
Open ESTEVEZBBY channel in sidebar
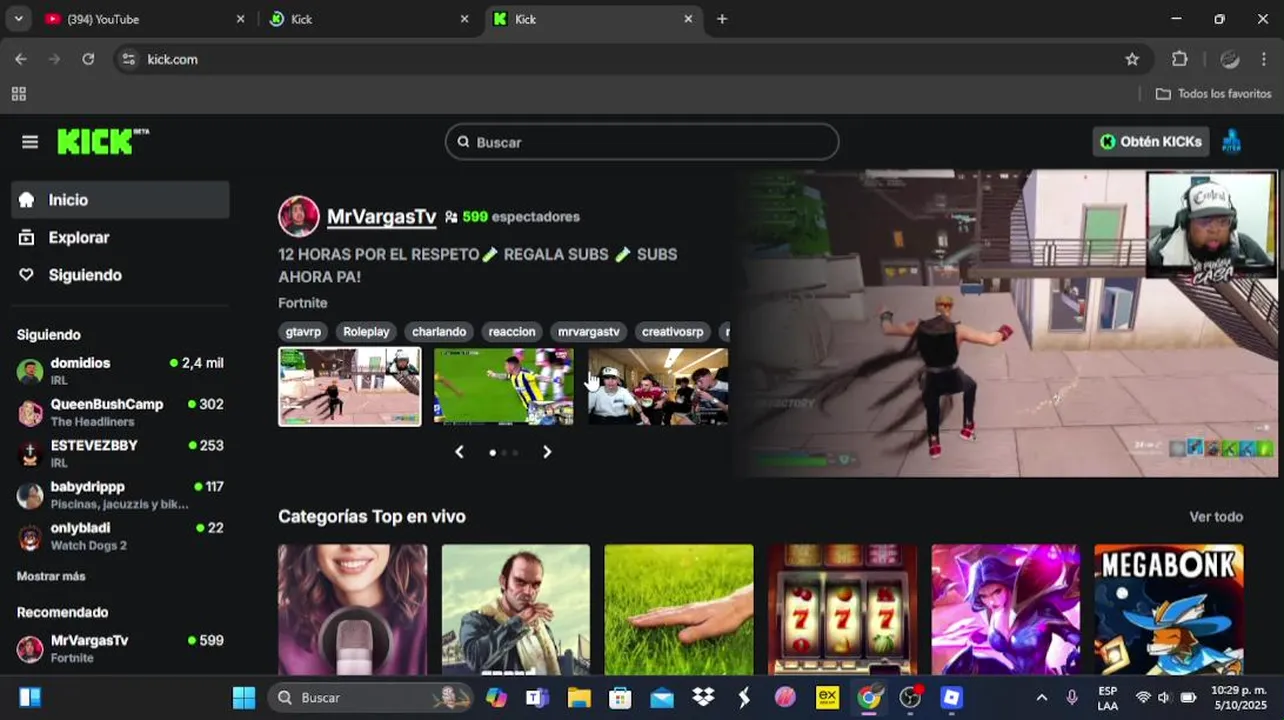(120, 453)
